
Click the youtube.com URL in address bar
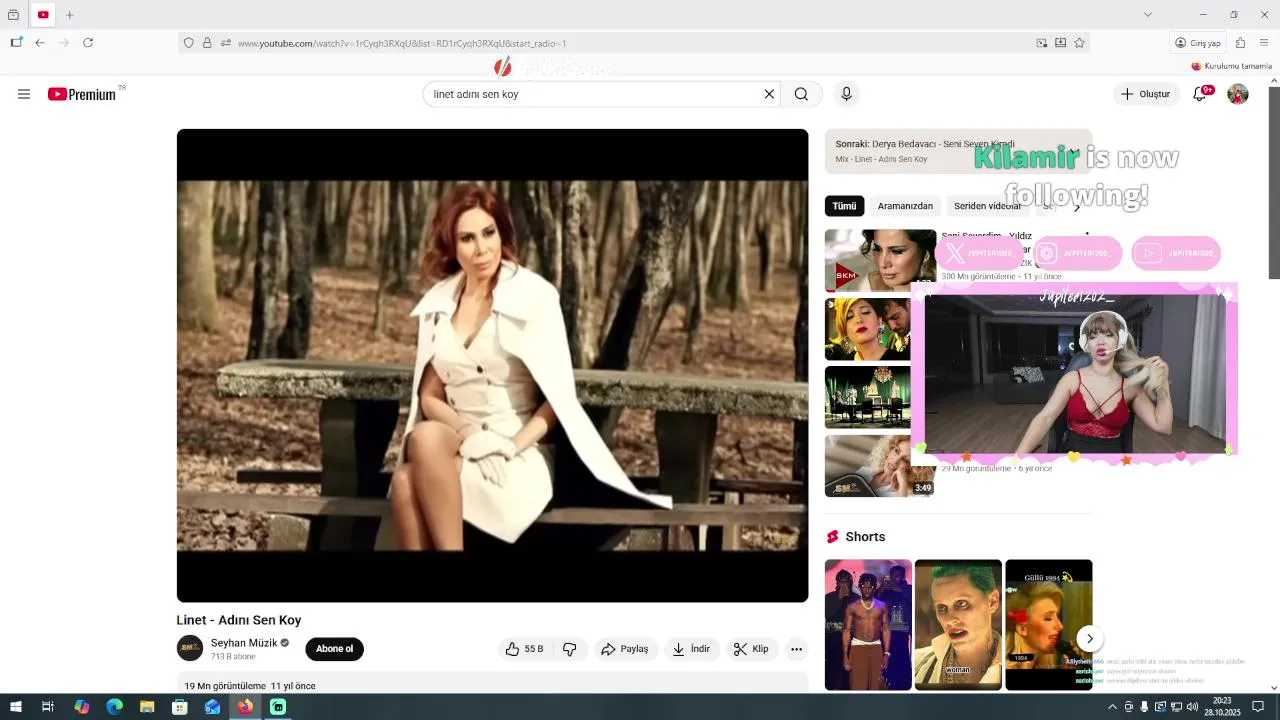click(x=402, y=43)
